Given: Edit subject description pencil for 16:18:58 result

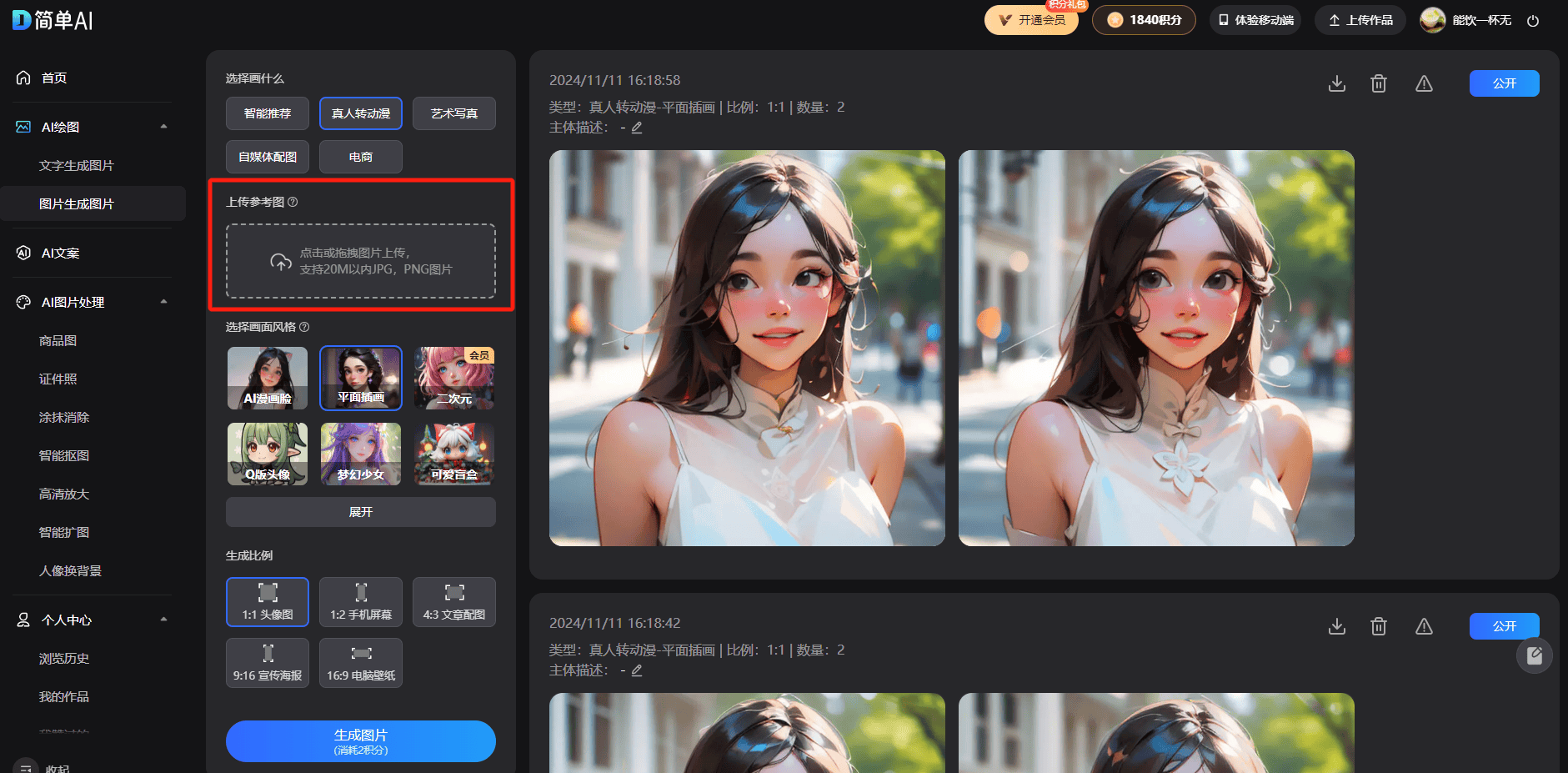Looking at the screenshot, I should tap(637, 128).
